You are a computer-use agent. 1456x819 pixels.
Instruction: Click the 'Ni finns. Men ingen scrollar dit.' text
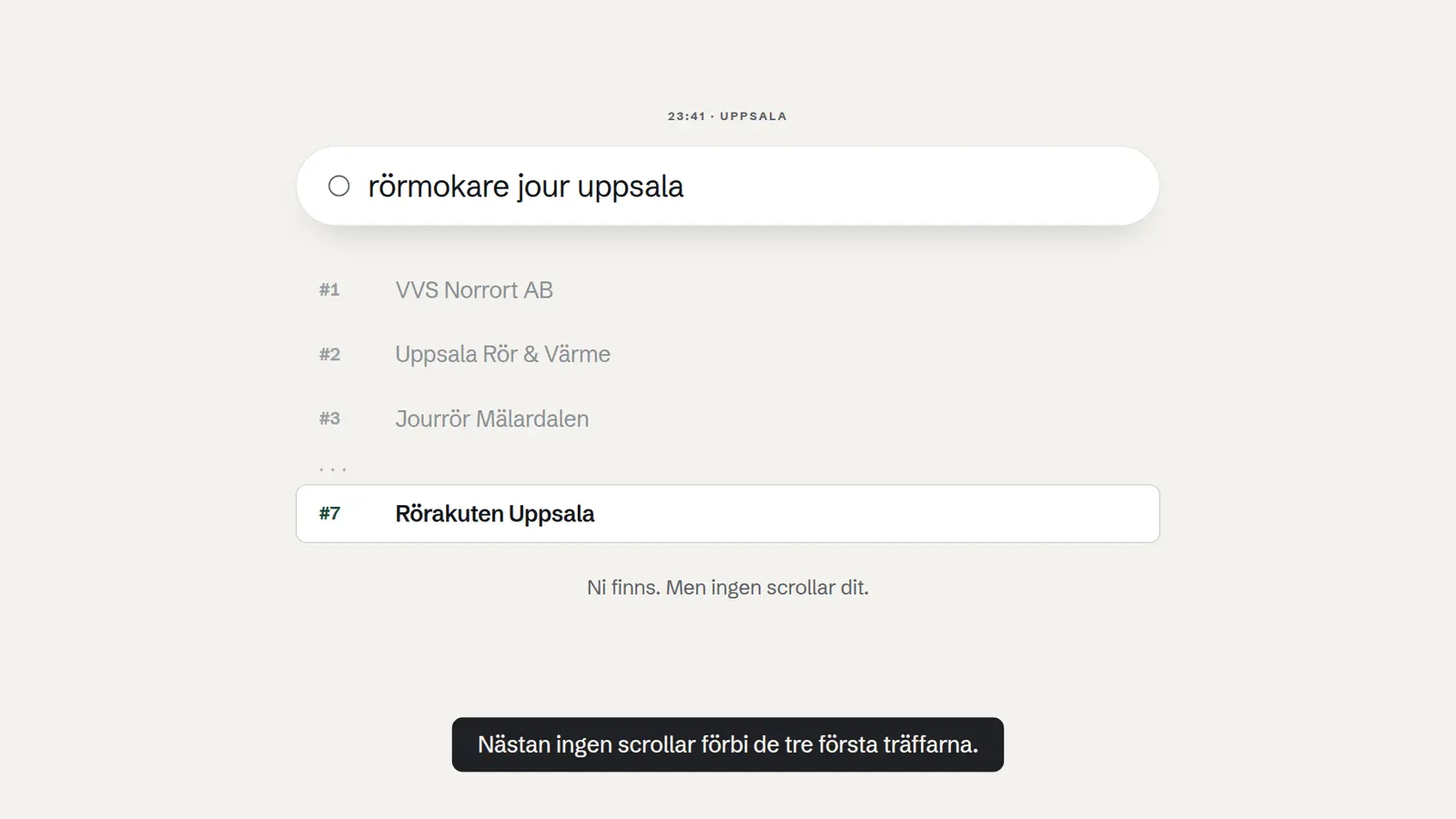pyautogui.click(x=728, y=588)
